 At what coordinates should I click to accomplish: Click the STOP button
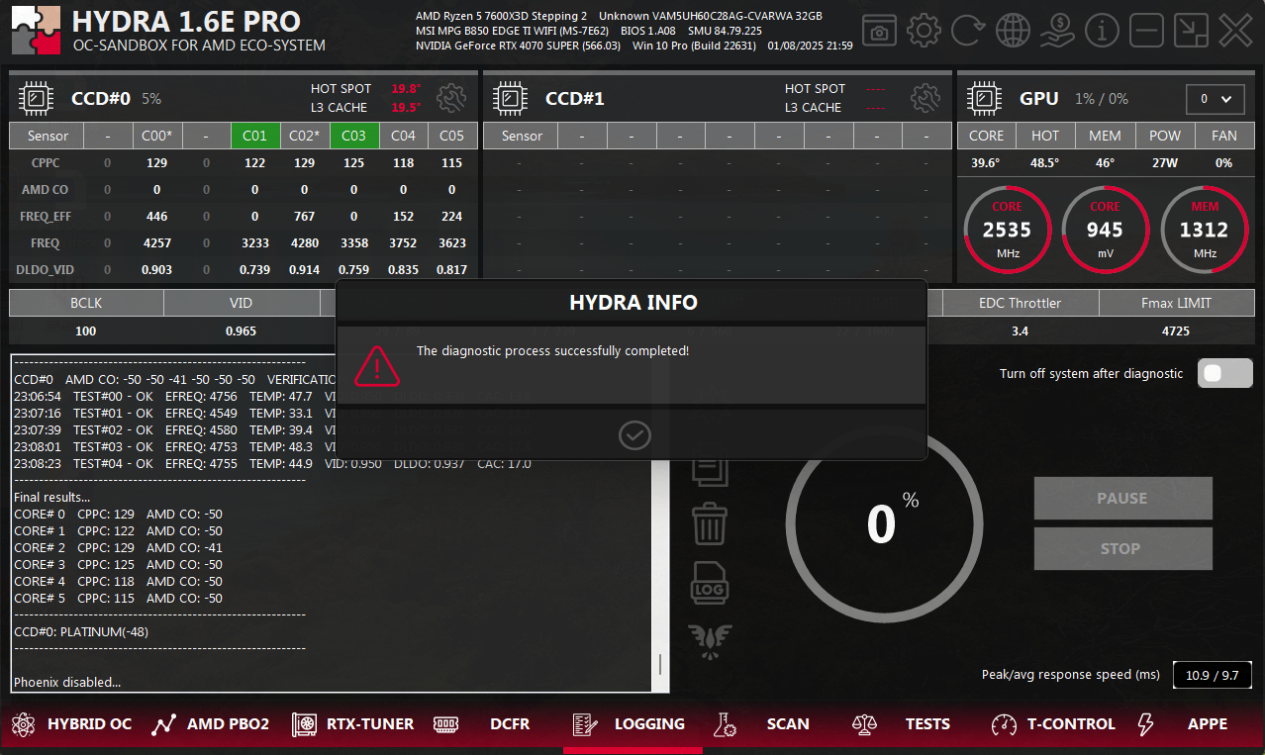coord(1123,548)
